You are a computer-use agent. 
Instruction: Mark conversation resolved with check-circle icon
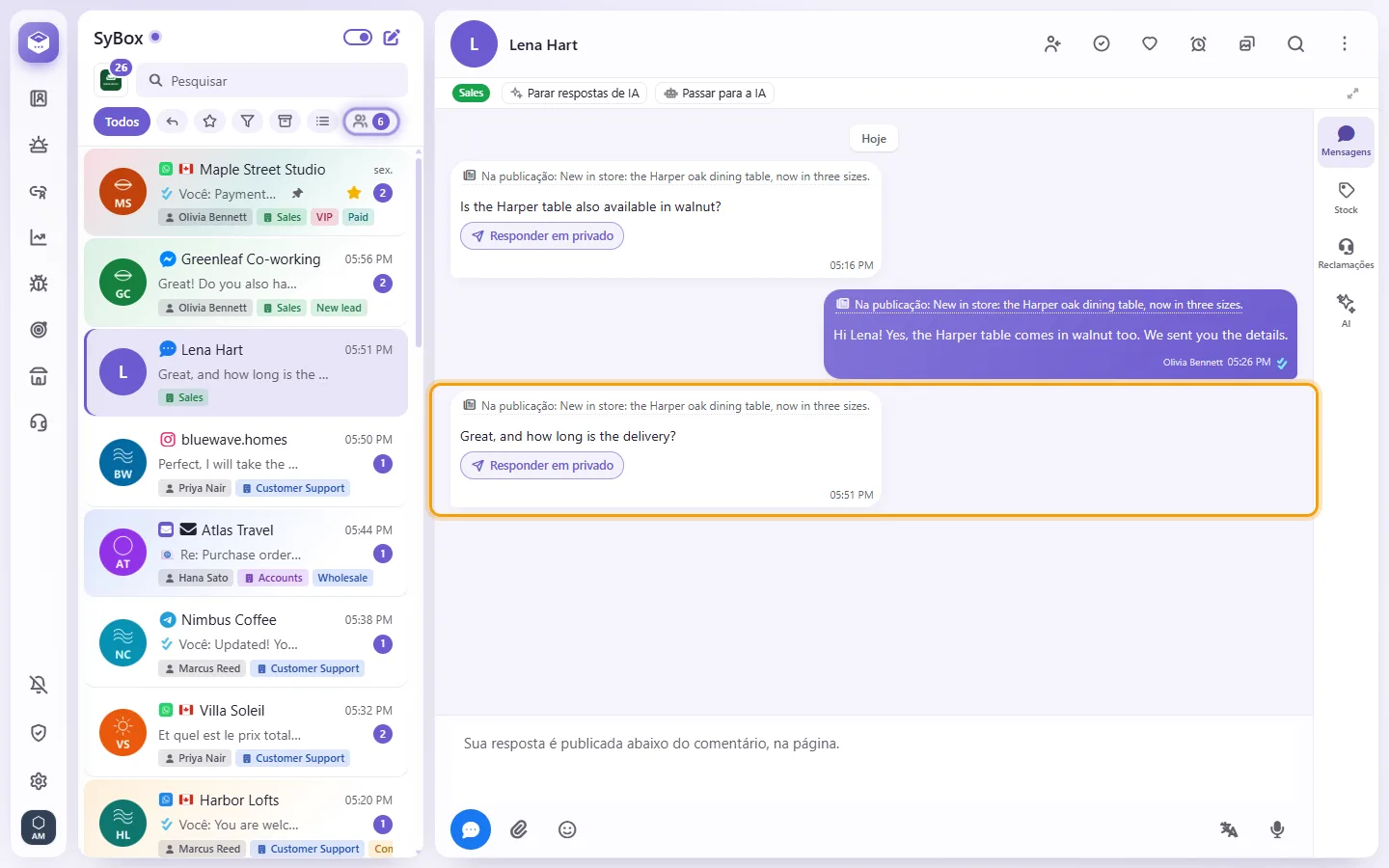(x=1102, y=44)
